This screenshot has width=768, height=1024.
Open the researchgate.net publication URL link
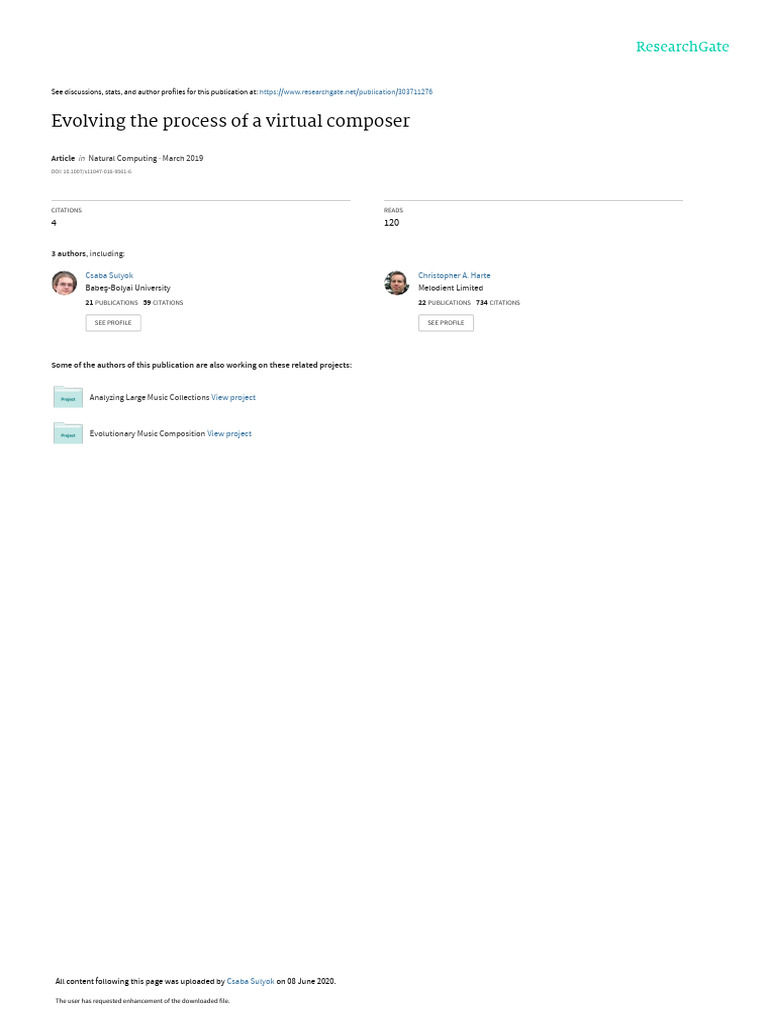pos(346,92)
